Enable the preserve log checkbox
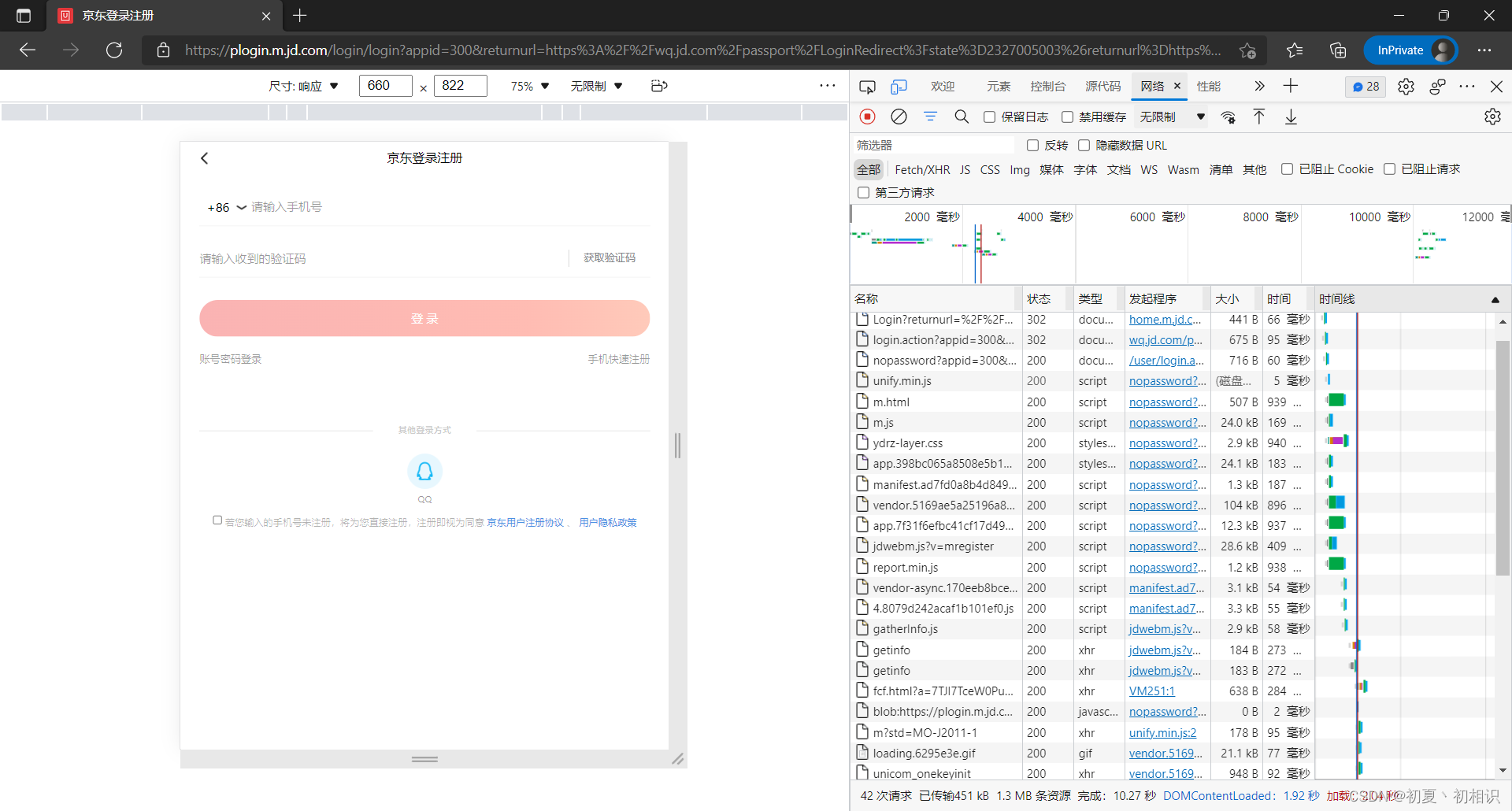The image size is (1512, 811). (990, 117)
